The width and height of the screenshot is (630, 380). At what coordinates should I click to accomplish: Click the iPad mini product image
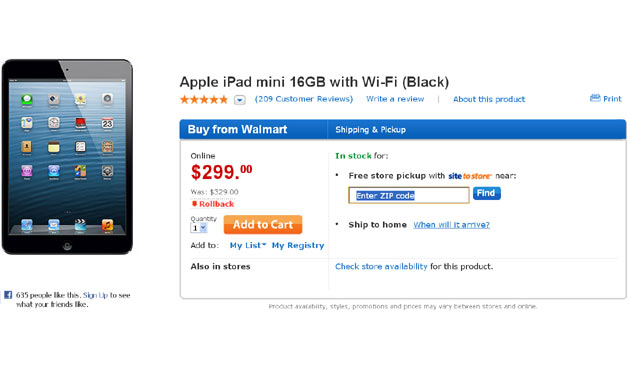67,157
